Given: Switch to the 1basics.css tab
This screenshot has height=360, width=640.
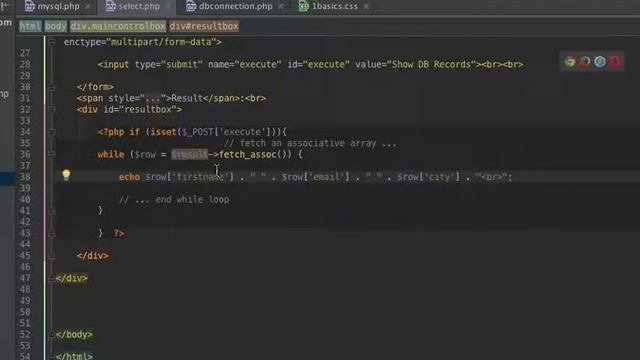Looking at the screenshot, I should 335,6.
